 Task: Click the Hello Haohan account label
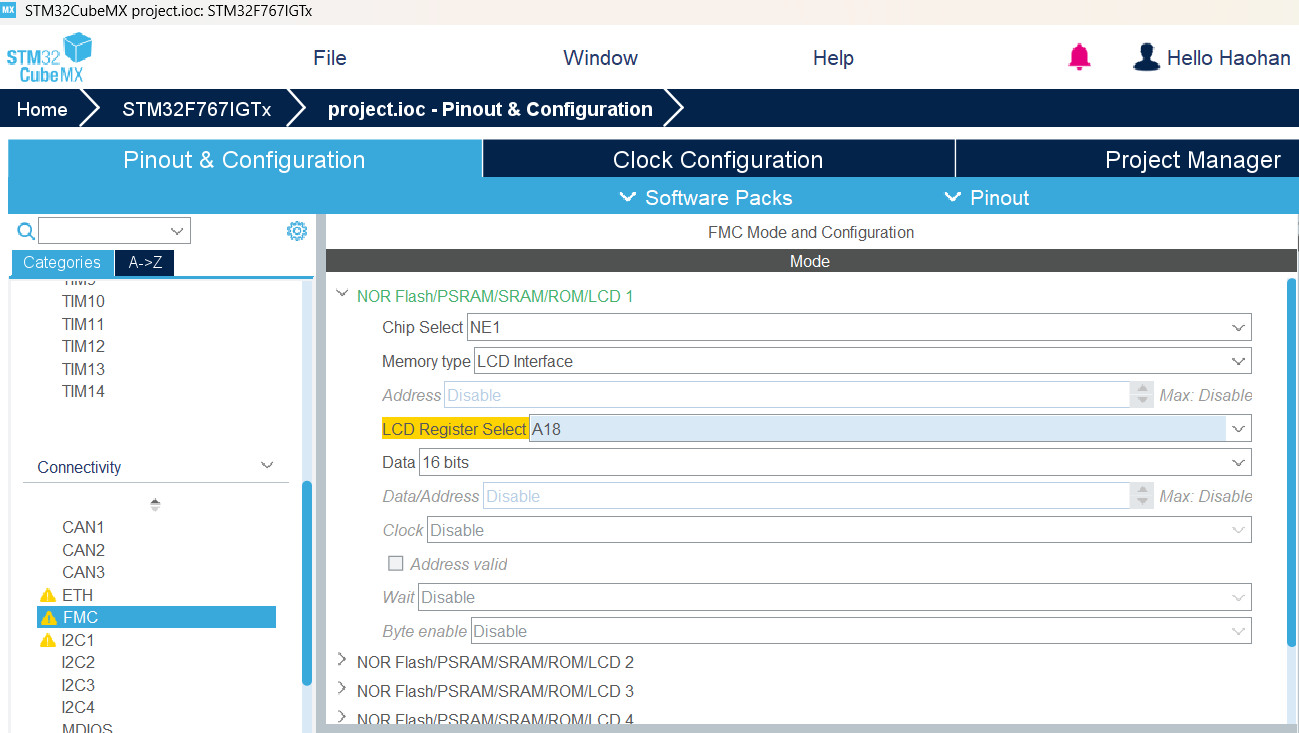tap(1229, 57)
